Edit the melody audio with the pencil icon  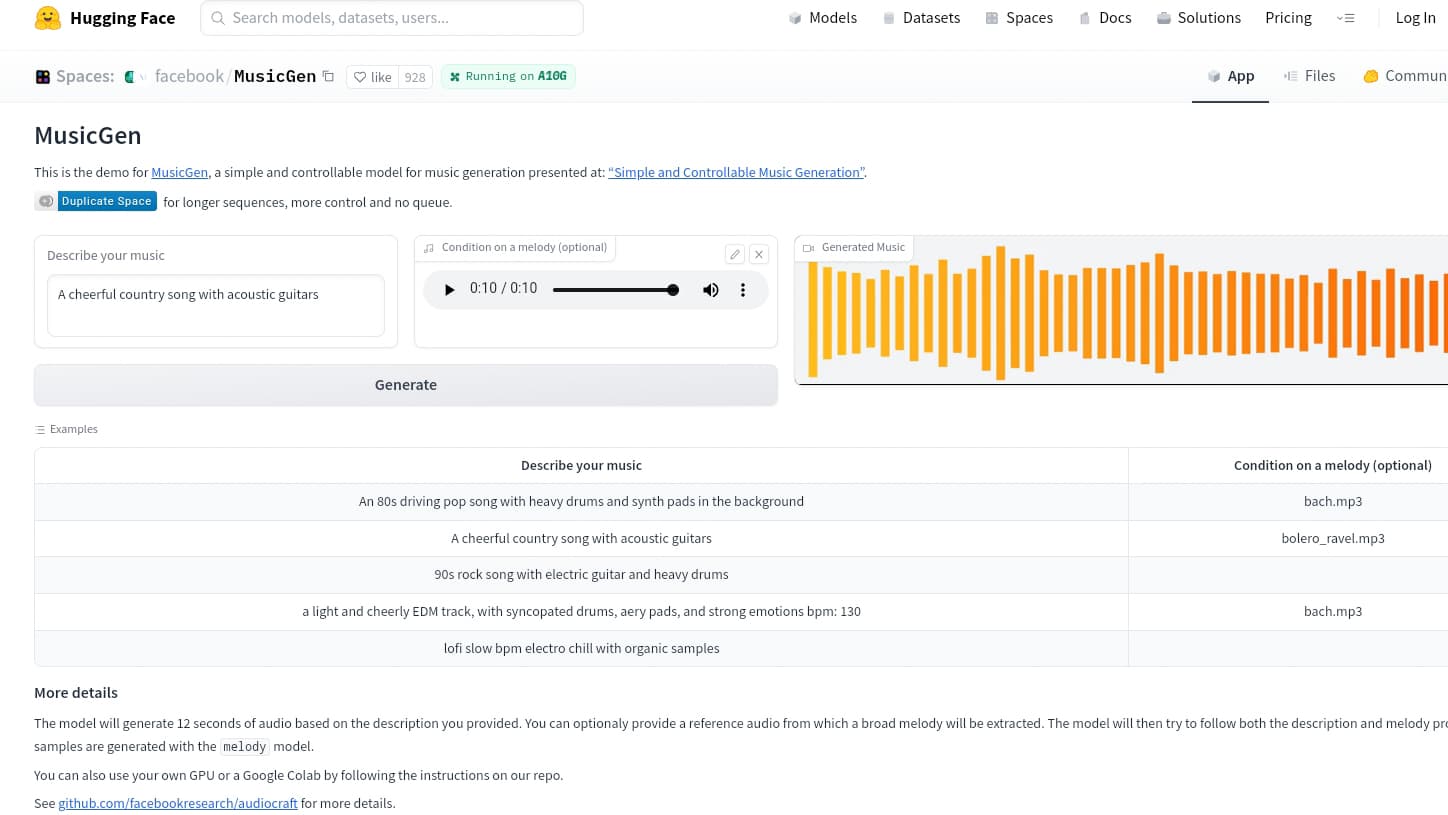(x=735, y=254)
